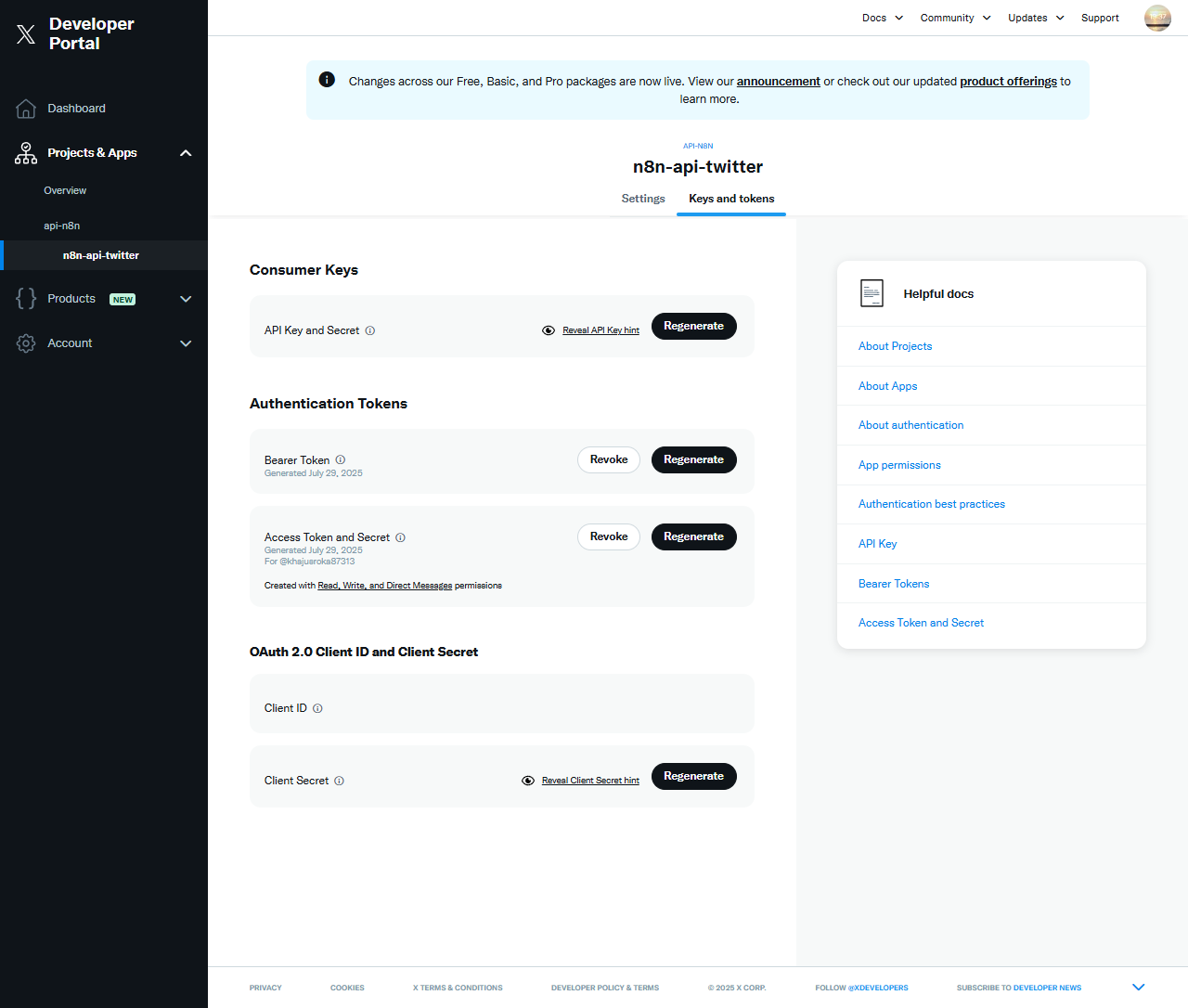The width and height of the screenshot is (1188, 1008).
Task: Click the info icon in the announcement banner
Action: [x=327, y=80]
